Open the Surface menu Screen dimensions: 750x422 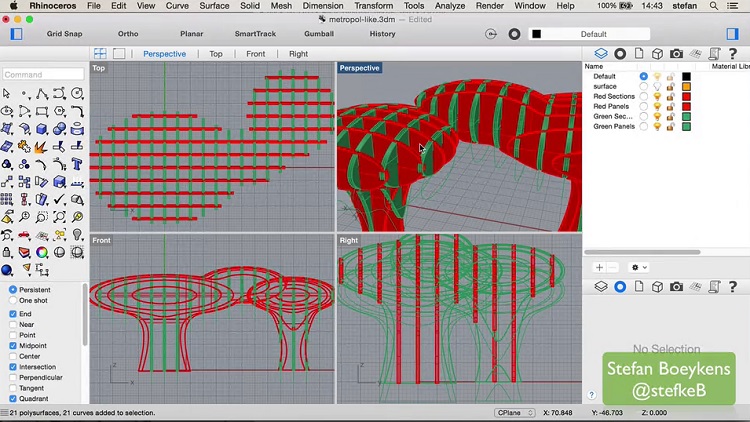pos(214,6)
